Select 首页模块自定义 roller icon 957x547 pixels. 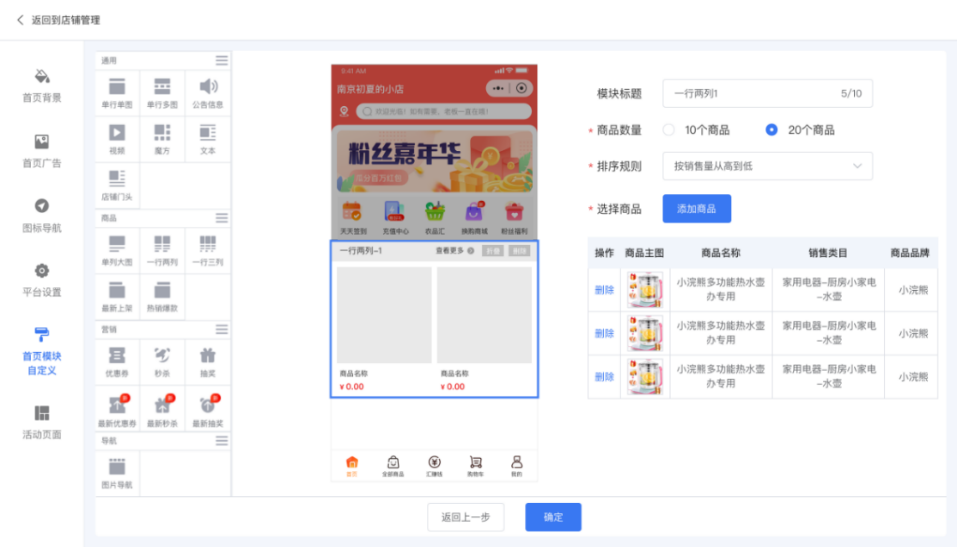(42, 334)
